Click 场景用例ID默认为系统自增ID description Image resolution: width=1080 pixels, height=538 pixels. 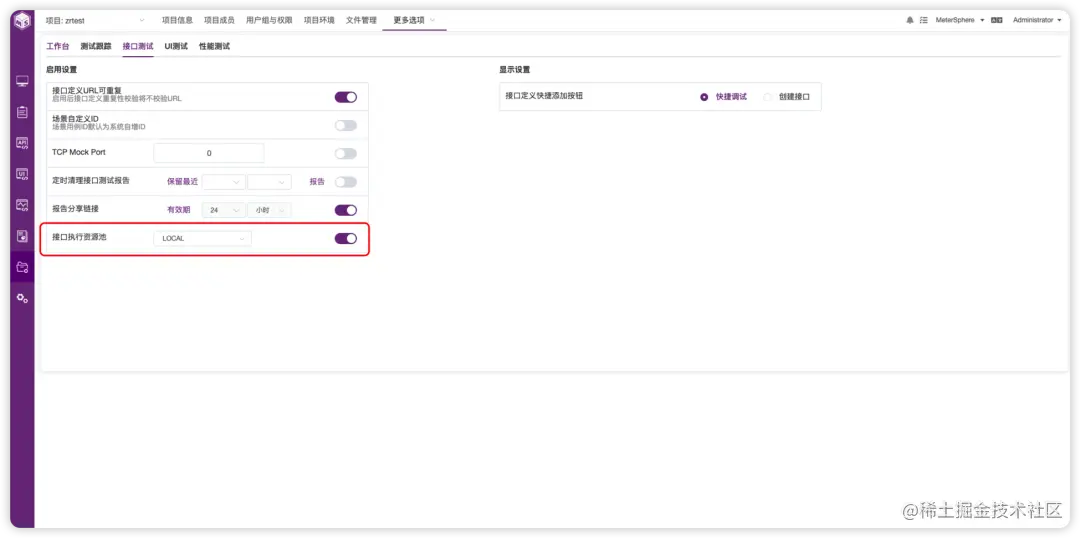[99, 127]
